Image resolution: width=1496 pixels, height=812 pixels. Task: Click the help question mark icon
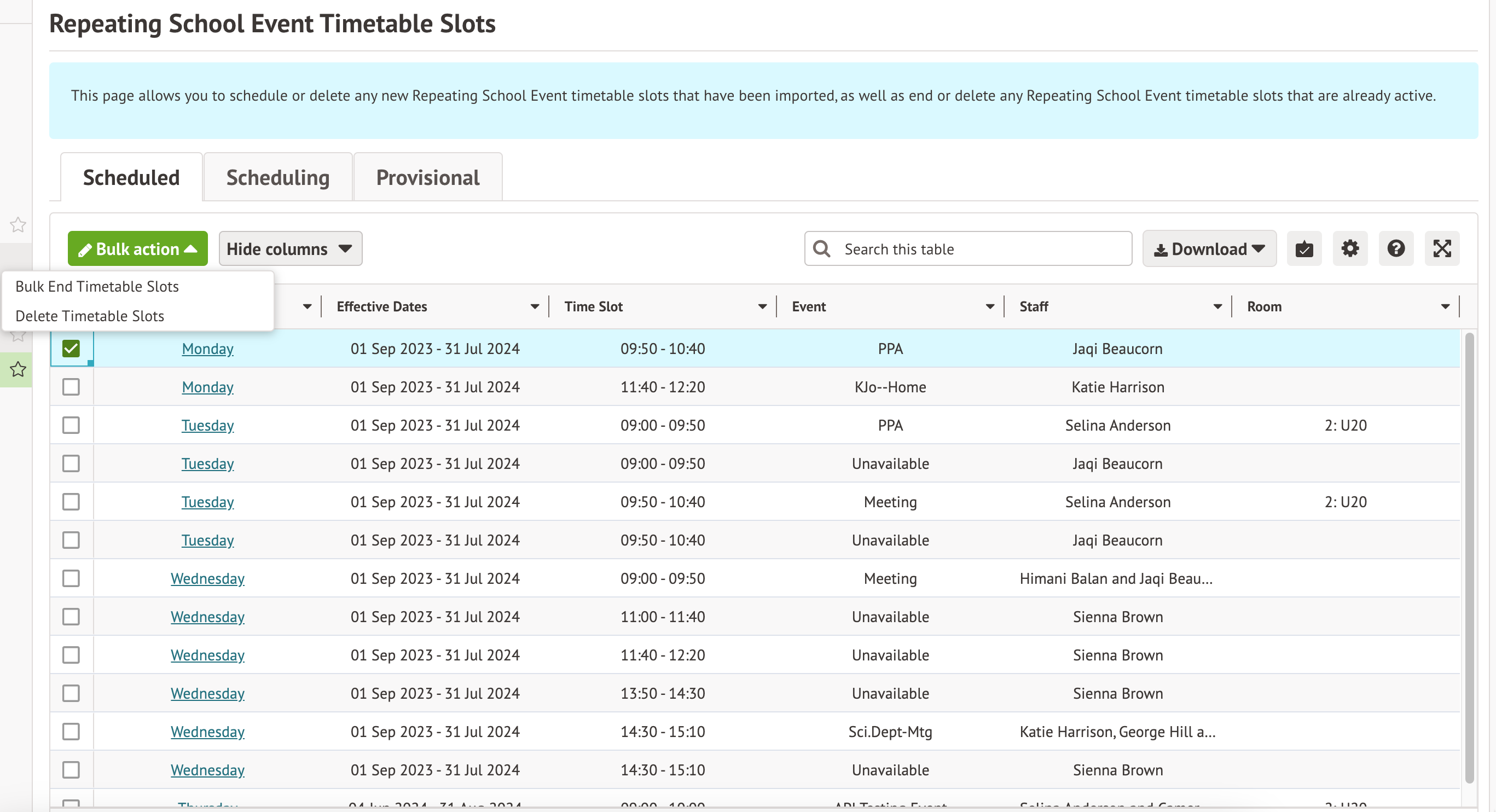click(x=1395, y=249)
